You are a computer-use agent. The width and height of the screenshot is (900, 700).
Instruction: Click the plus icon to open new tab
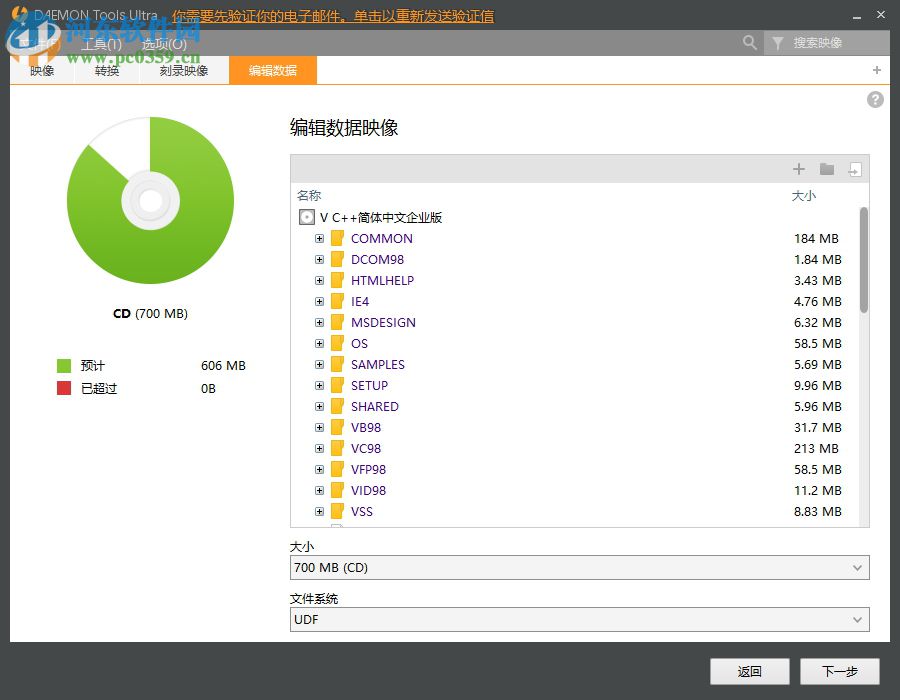point(877,70)
